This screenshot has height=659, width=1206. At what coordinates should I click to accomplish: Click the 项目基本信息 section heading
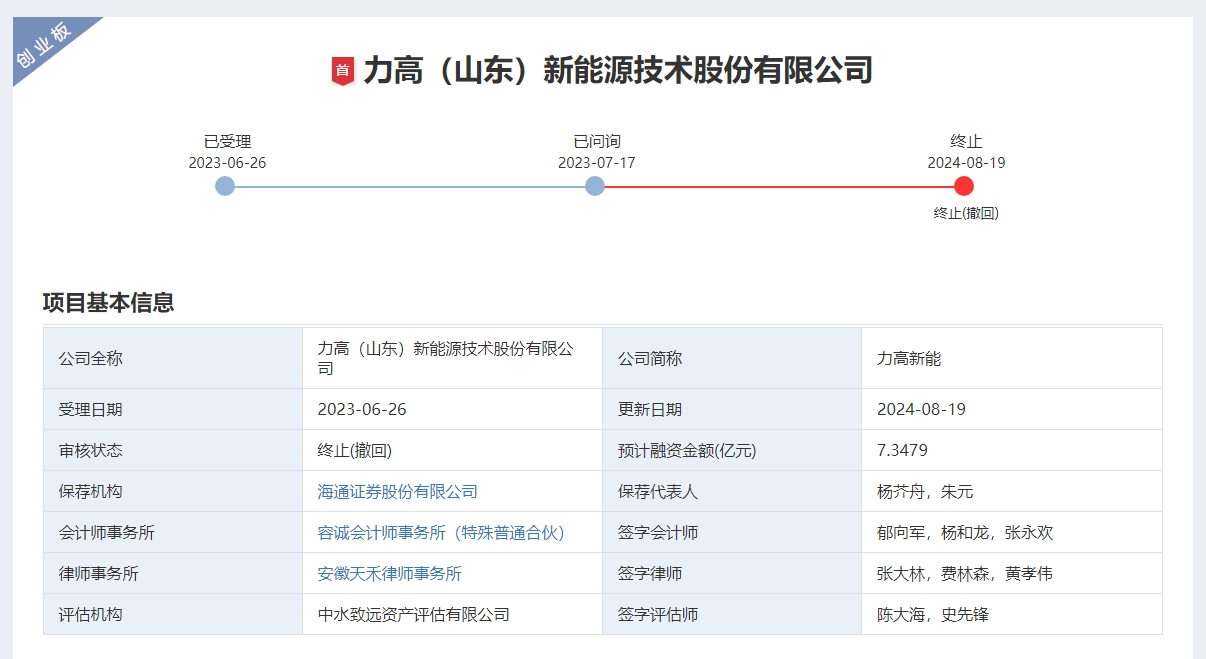click(108, 302)
